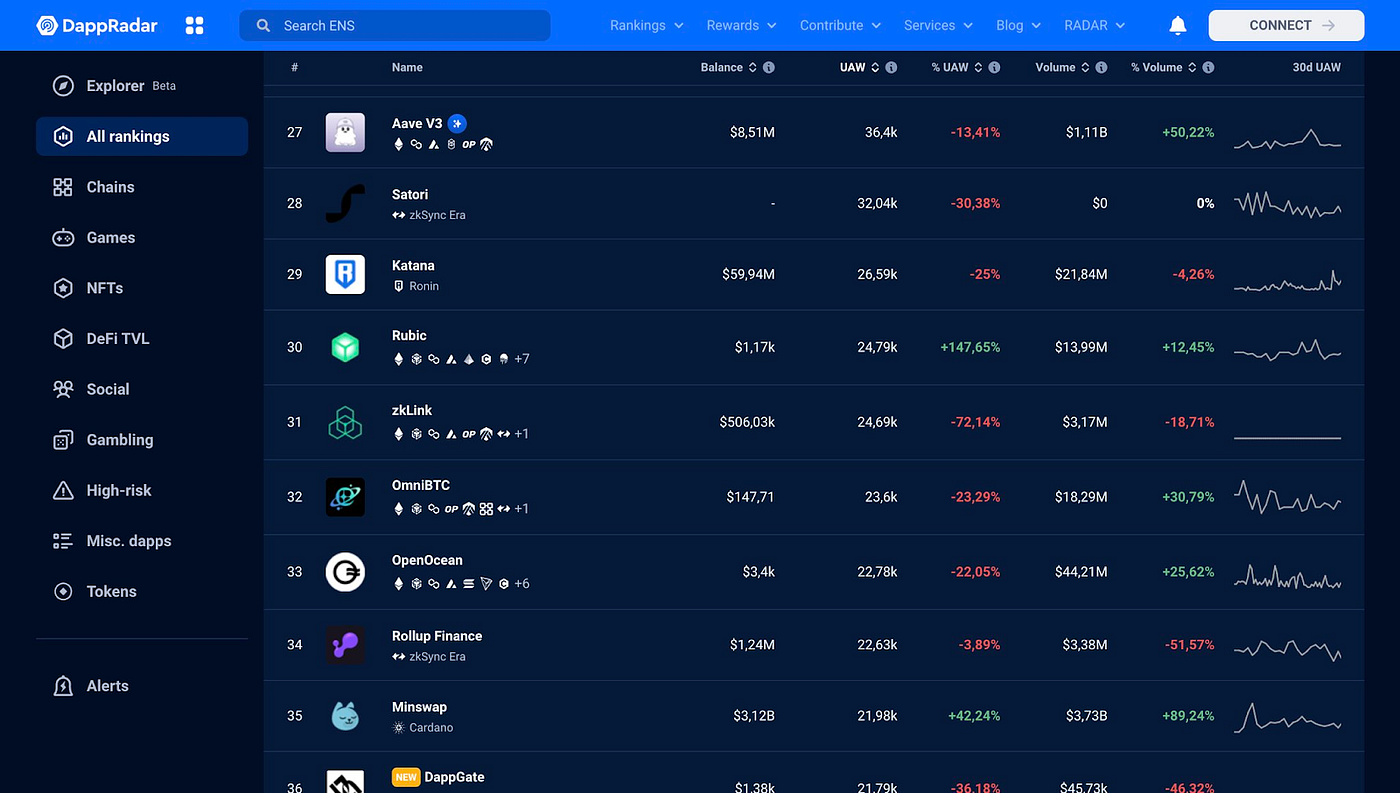This screenshot has height=793, width=1400.
Task: Click the zkLink logo
Action: coord(345,422)
